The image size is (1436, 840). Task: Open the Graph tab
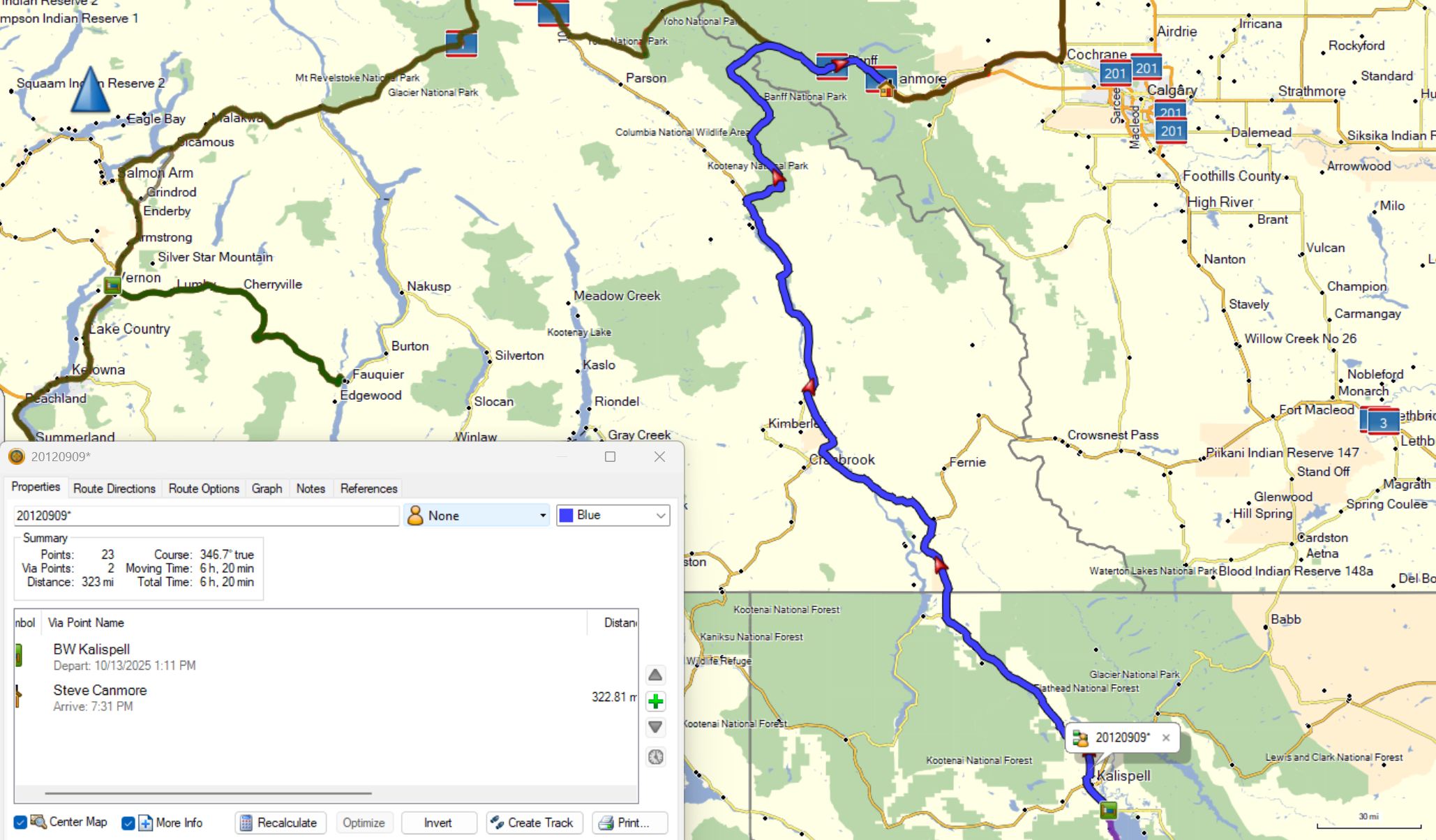pos(267,488)
